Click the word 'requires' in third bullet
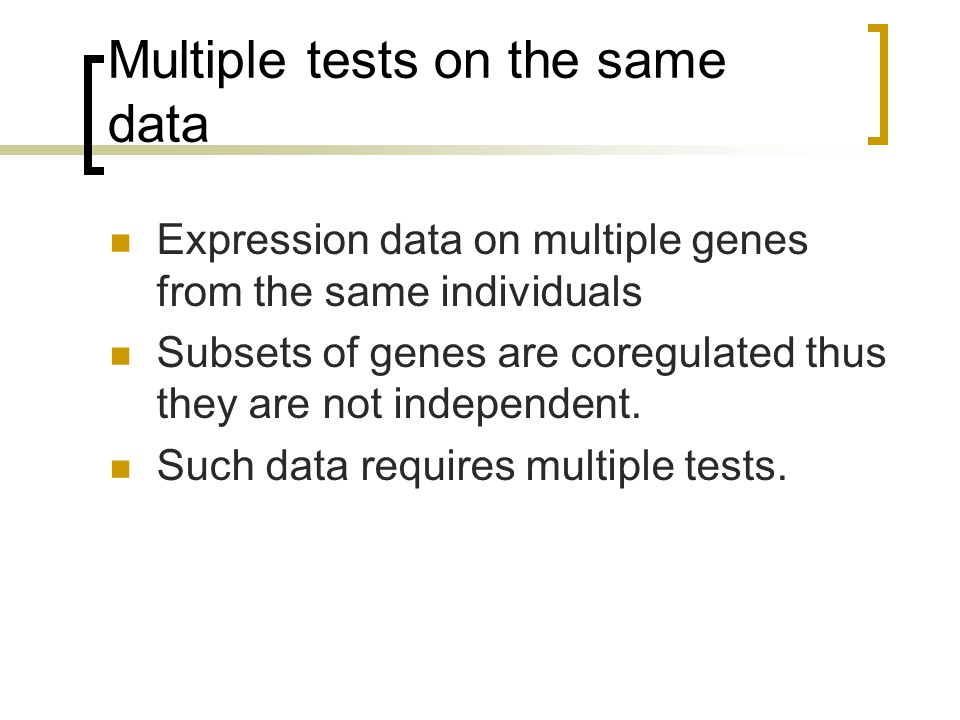The height and width of the screenshot is (720, 960). (438, 468)
